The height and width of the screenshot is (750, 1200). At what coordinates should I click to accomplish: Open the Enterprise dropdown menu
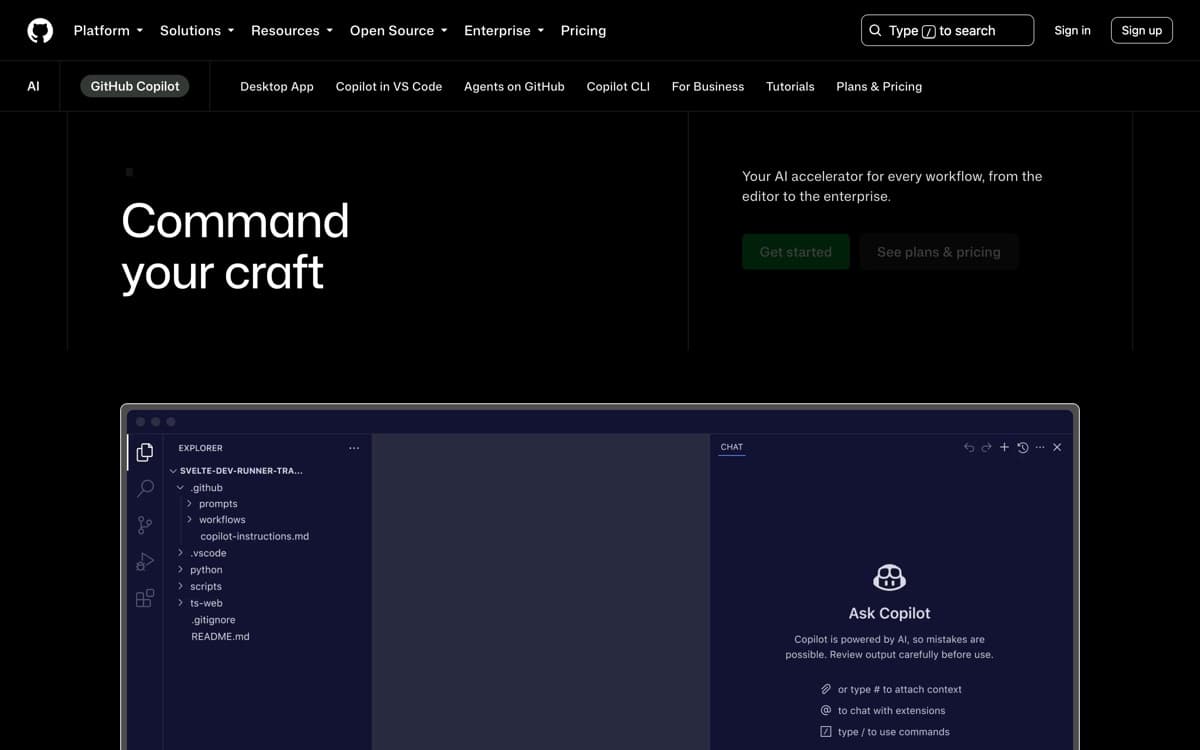coord(504,30)
